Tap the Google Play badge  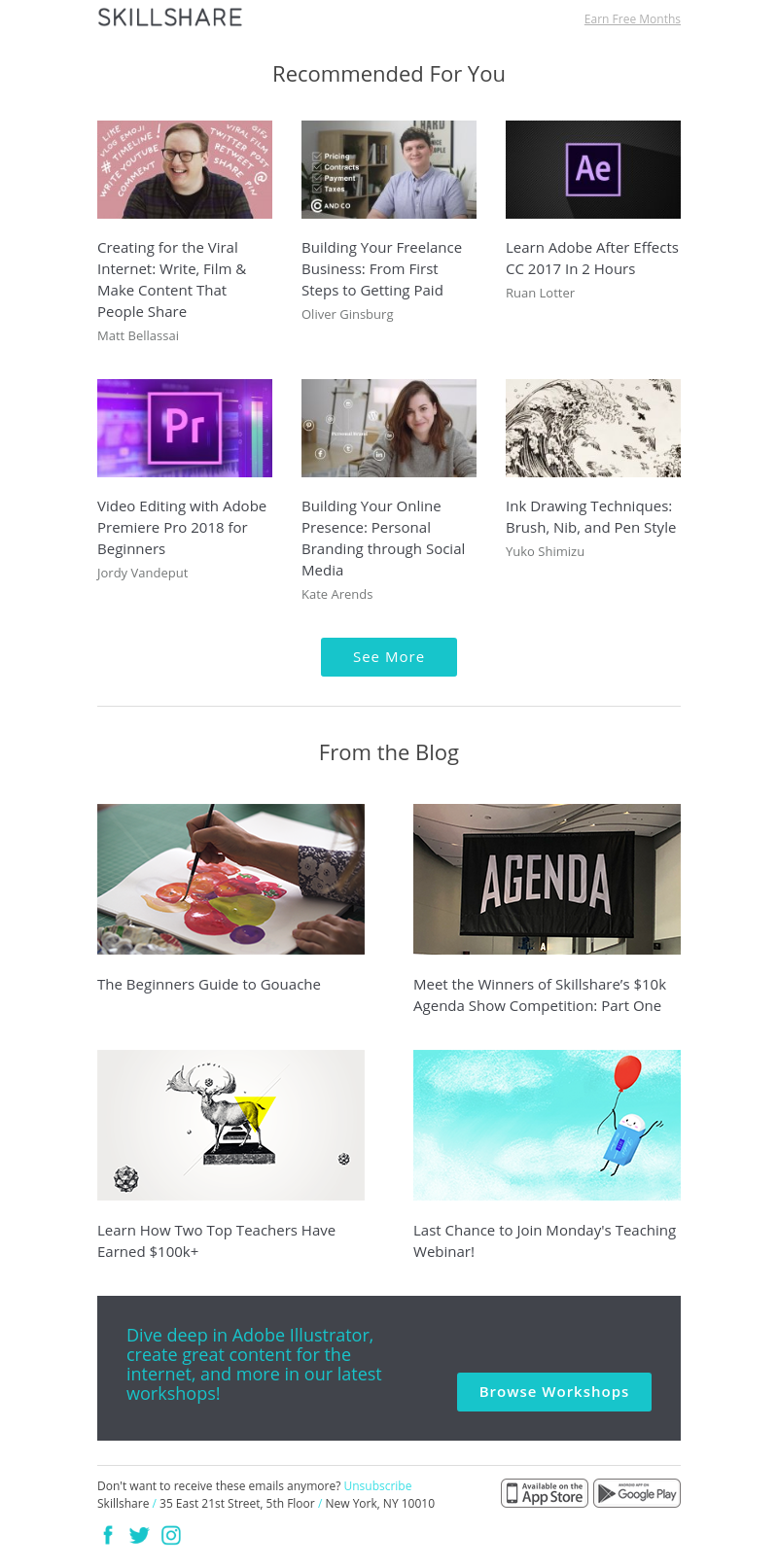click(x=637, y=1493)
